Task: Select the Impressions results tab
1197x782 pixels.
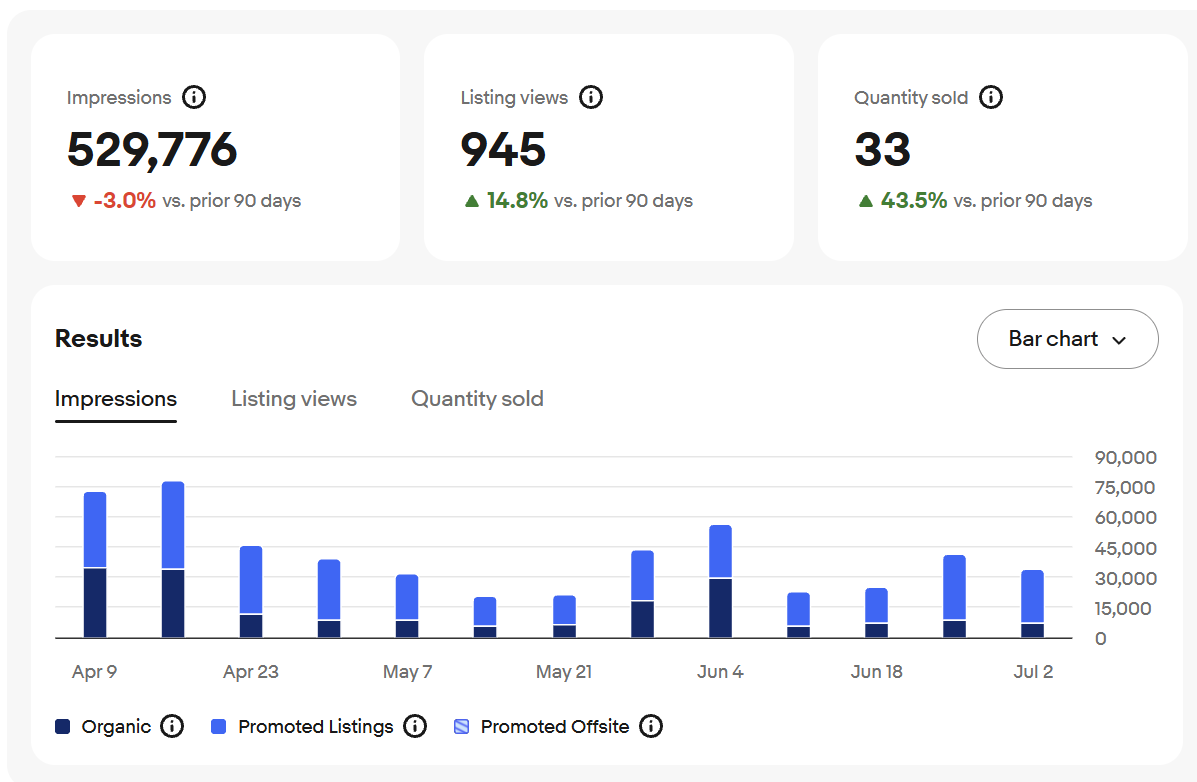Action: 116,399
